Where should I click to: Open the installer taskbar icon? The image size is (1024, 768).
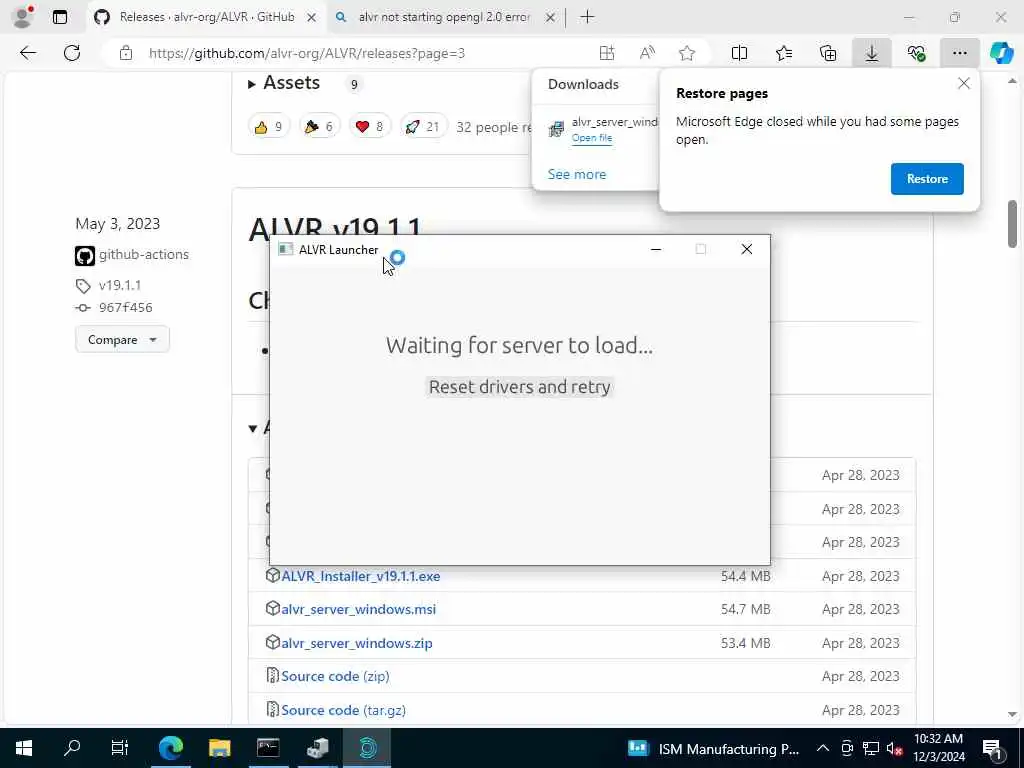click(317, 748)
